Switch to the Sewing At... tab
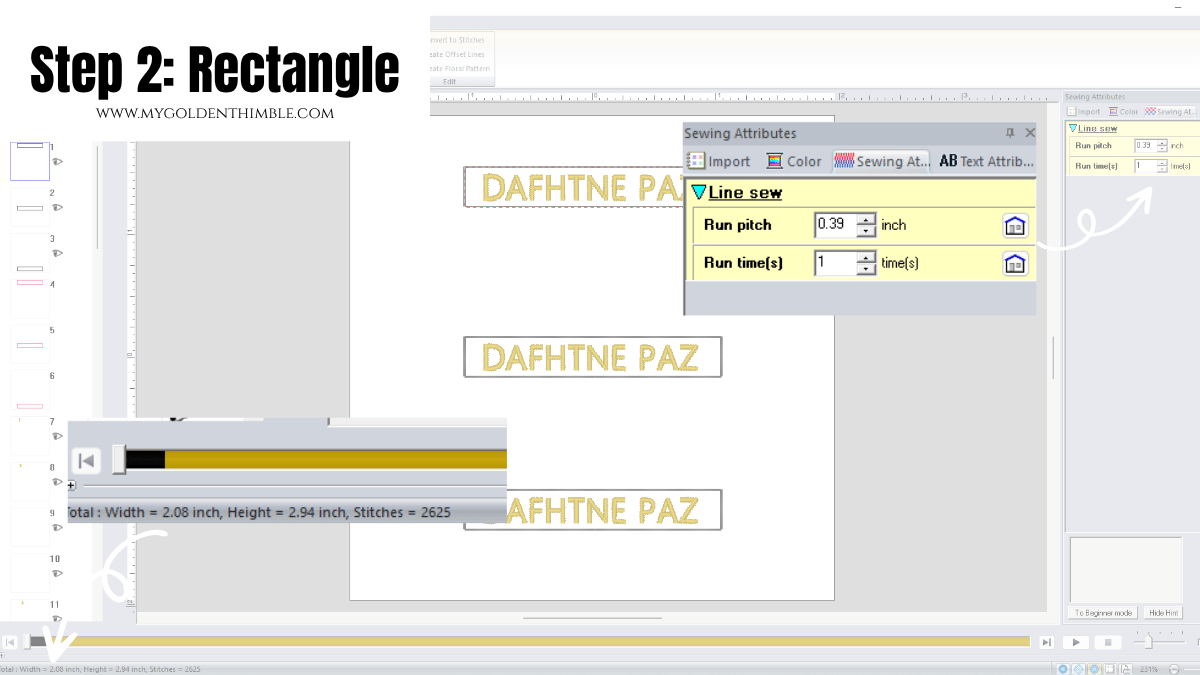The height and width of the screenshot is (675, 1200). 880,161
